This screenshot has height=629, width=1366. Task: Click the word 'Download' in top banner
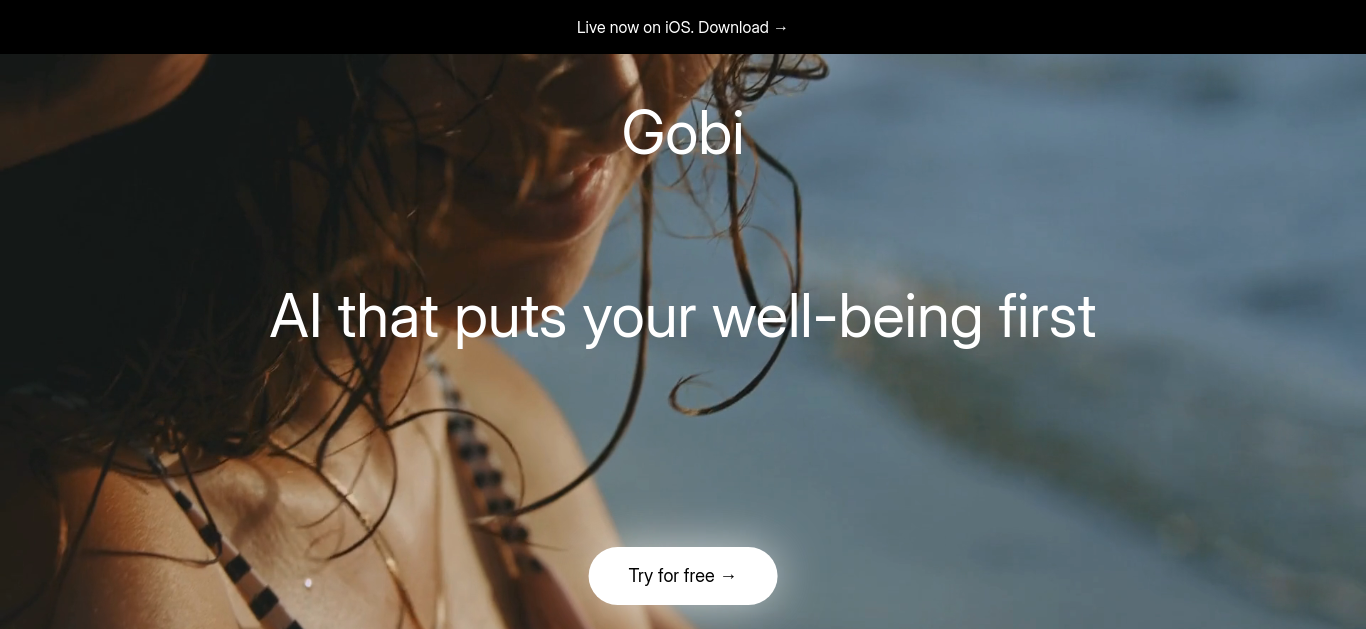point(733,27)
